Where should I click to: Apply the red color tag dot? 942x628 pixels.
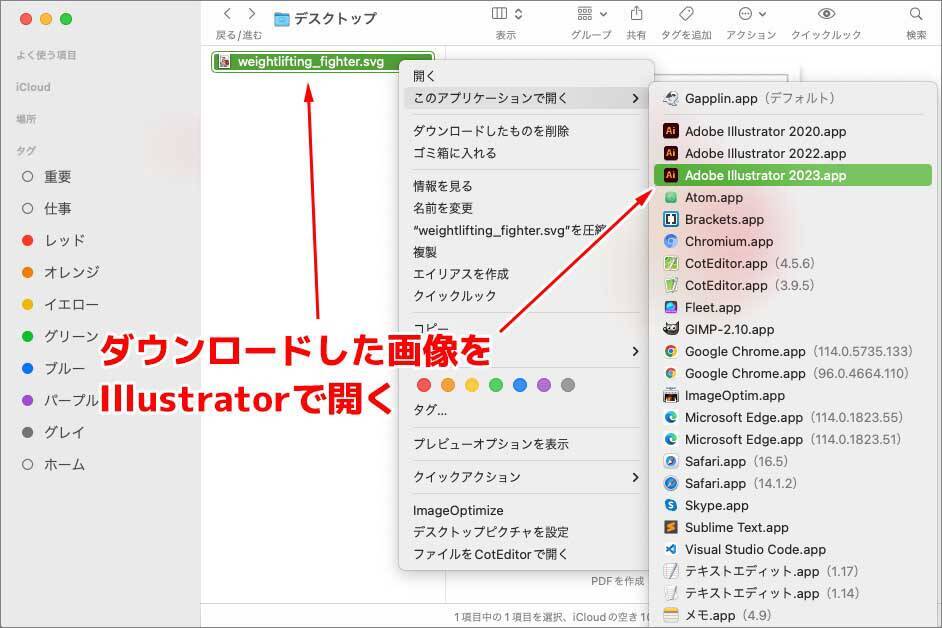(x=423, y=385)
